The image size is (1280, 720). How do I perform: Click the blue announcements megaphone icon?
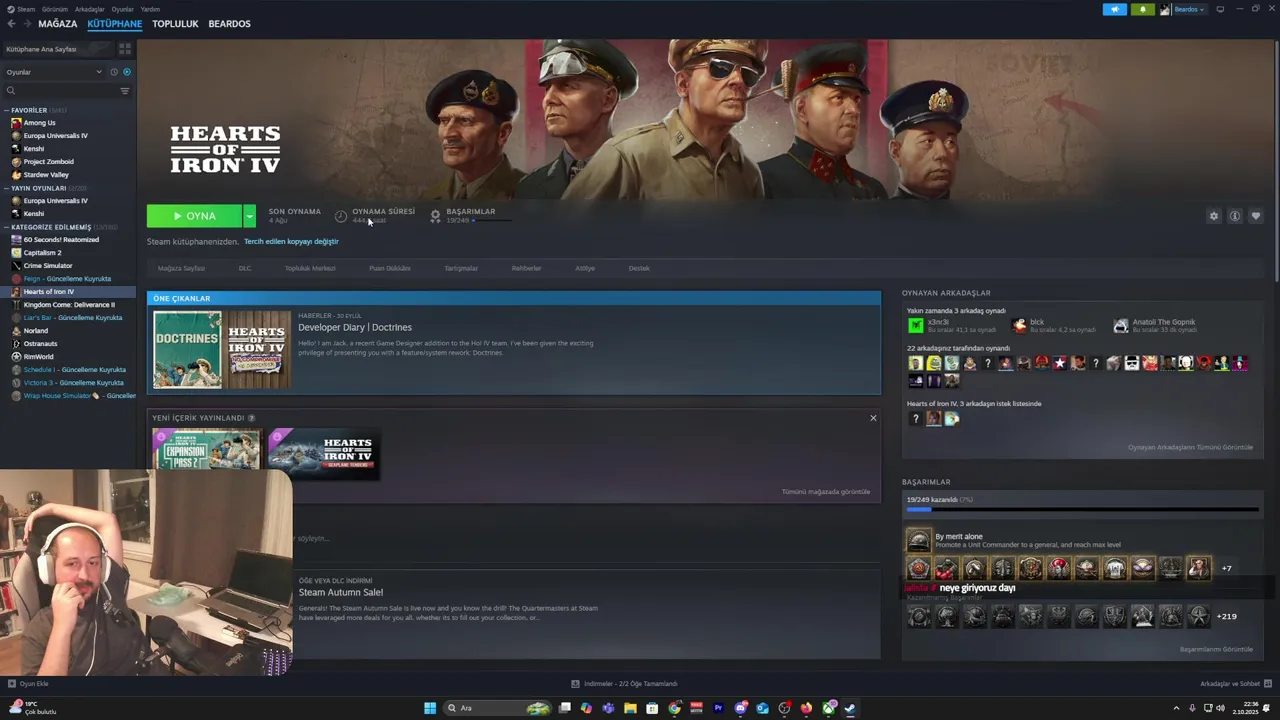[x=1115, y=9]
